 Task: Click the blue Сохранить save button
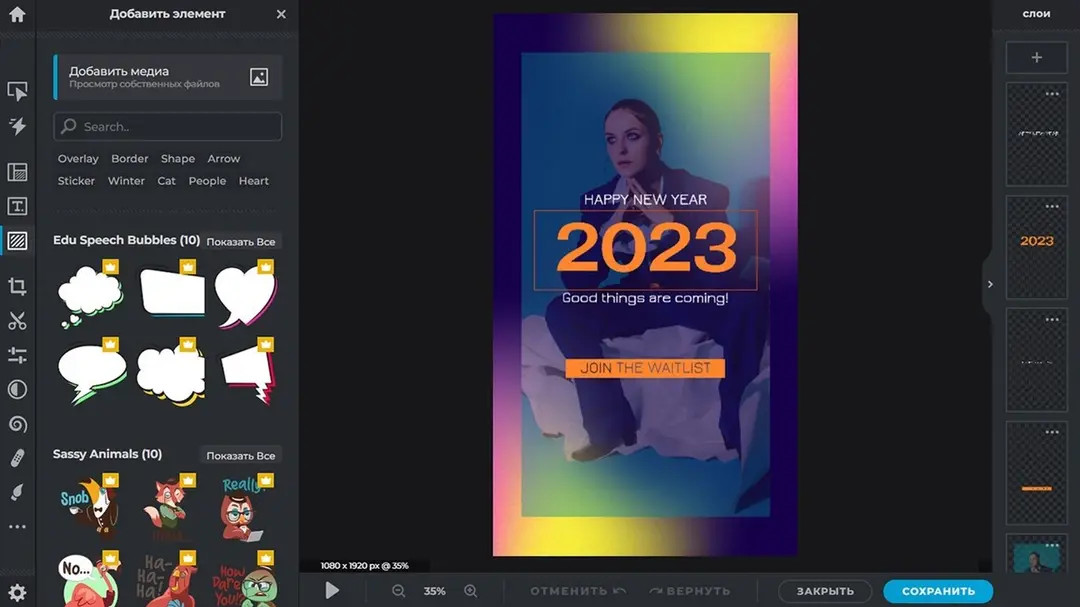tap(937, 591)
